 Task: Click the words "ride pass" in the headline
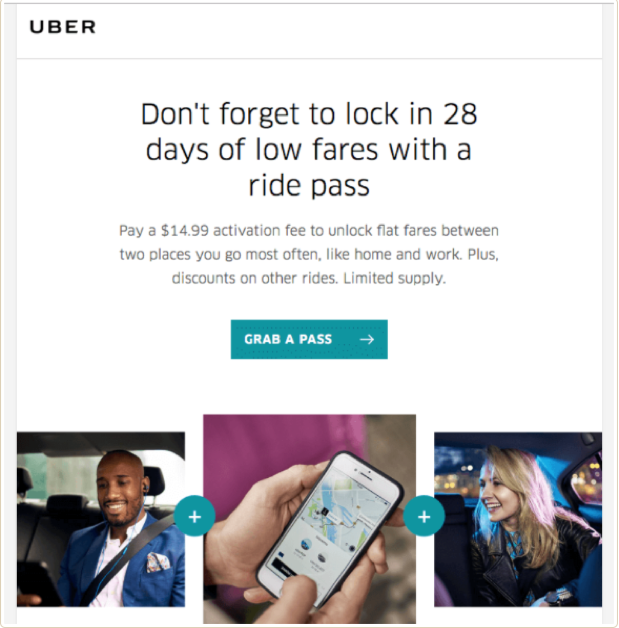tap(309, 186)
